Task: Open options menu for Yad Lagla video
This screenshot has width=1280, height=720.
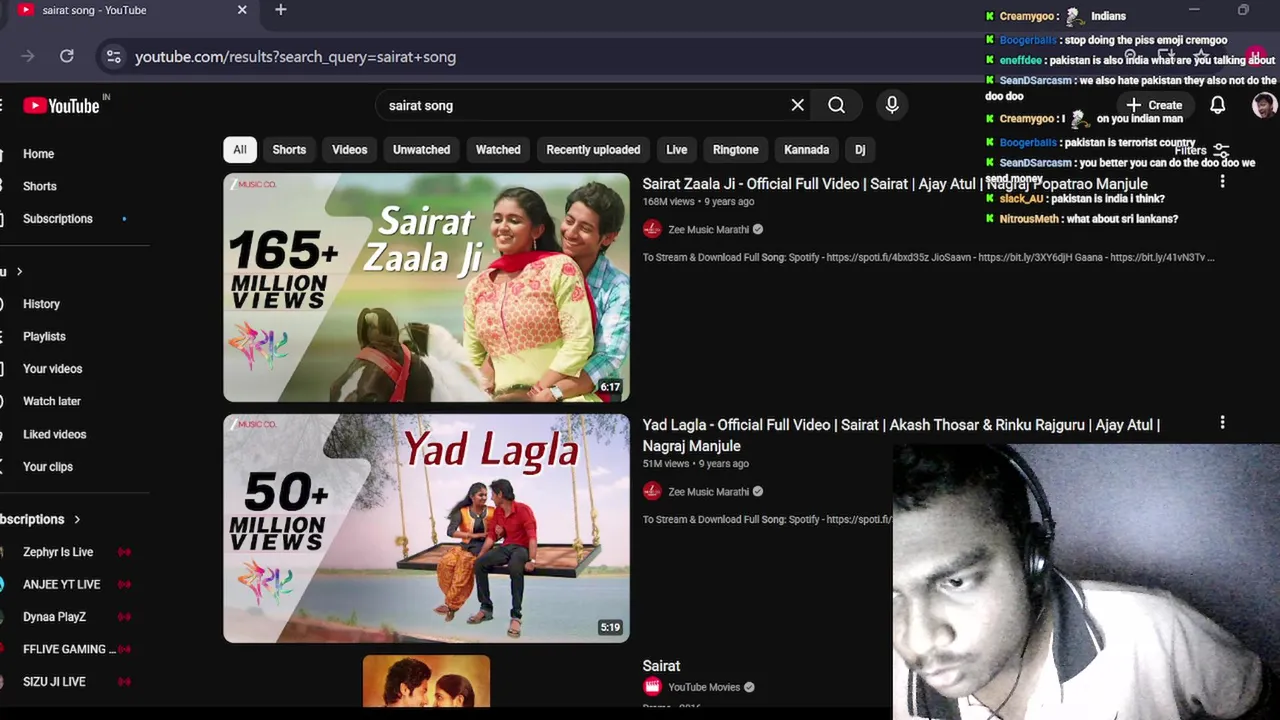Action: tap(1222, 423)
